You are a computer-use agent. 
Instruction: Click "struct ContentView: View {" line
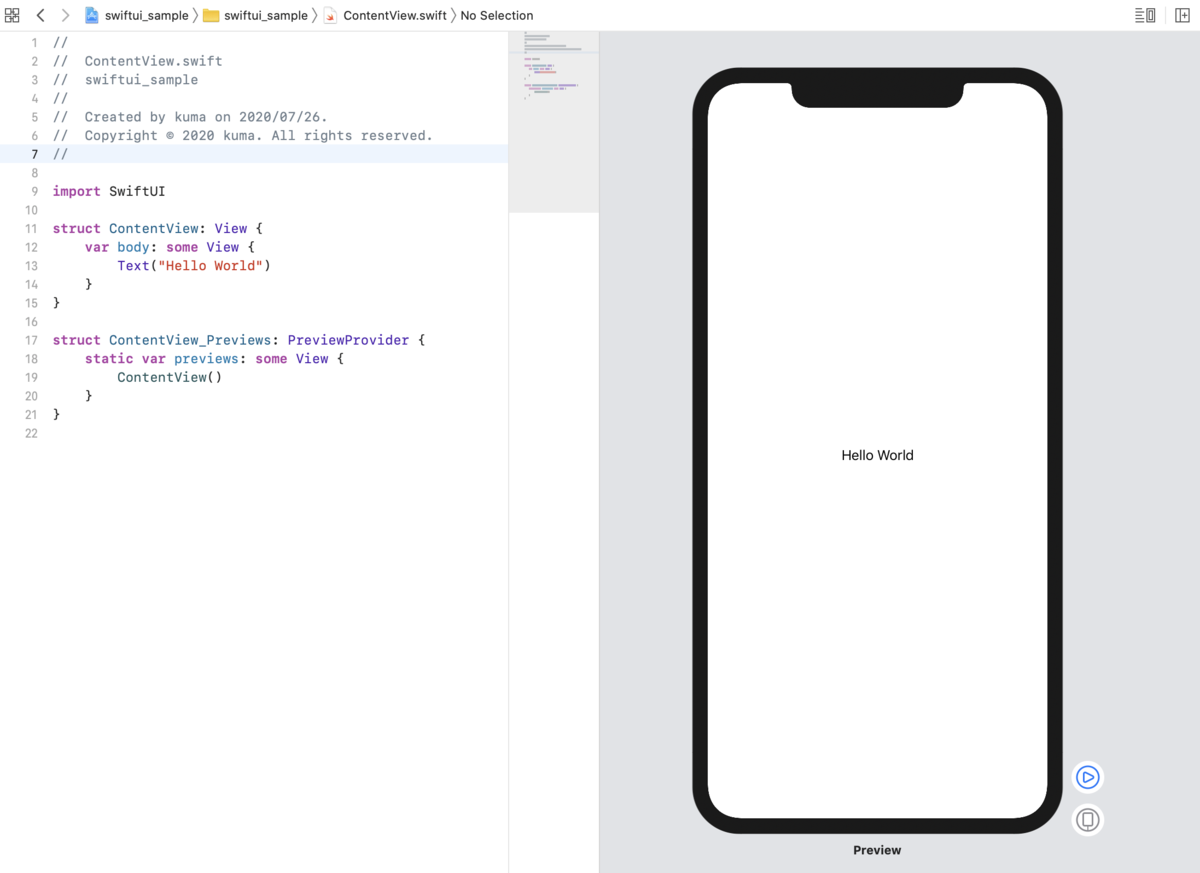157,229
